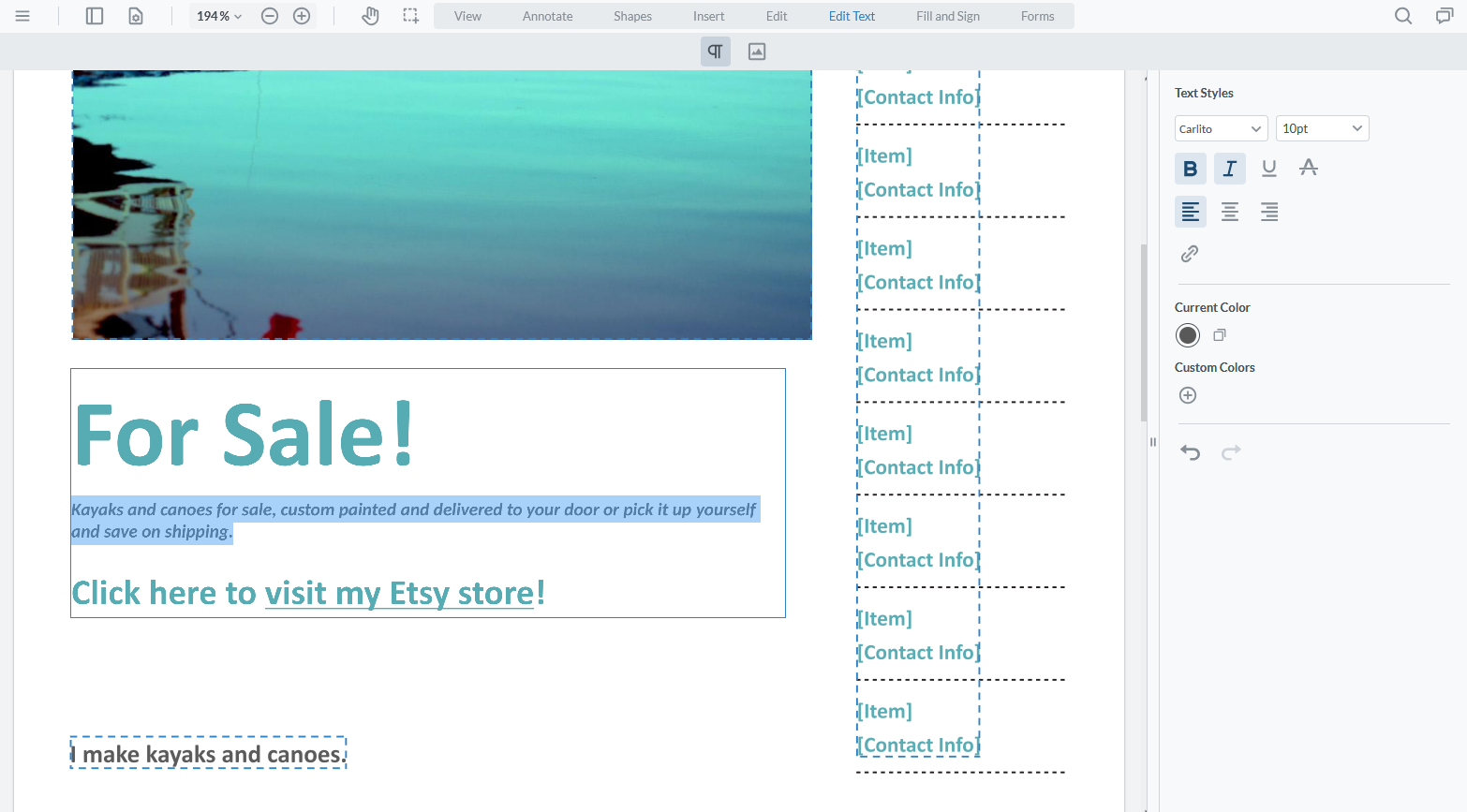Activate the rectangular selection tool
Screen dimensions: 1467x812
(410, 15)
